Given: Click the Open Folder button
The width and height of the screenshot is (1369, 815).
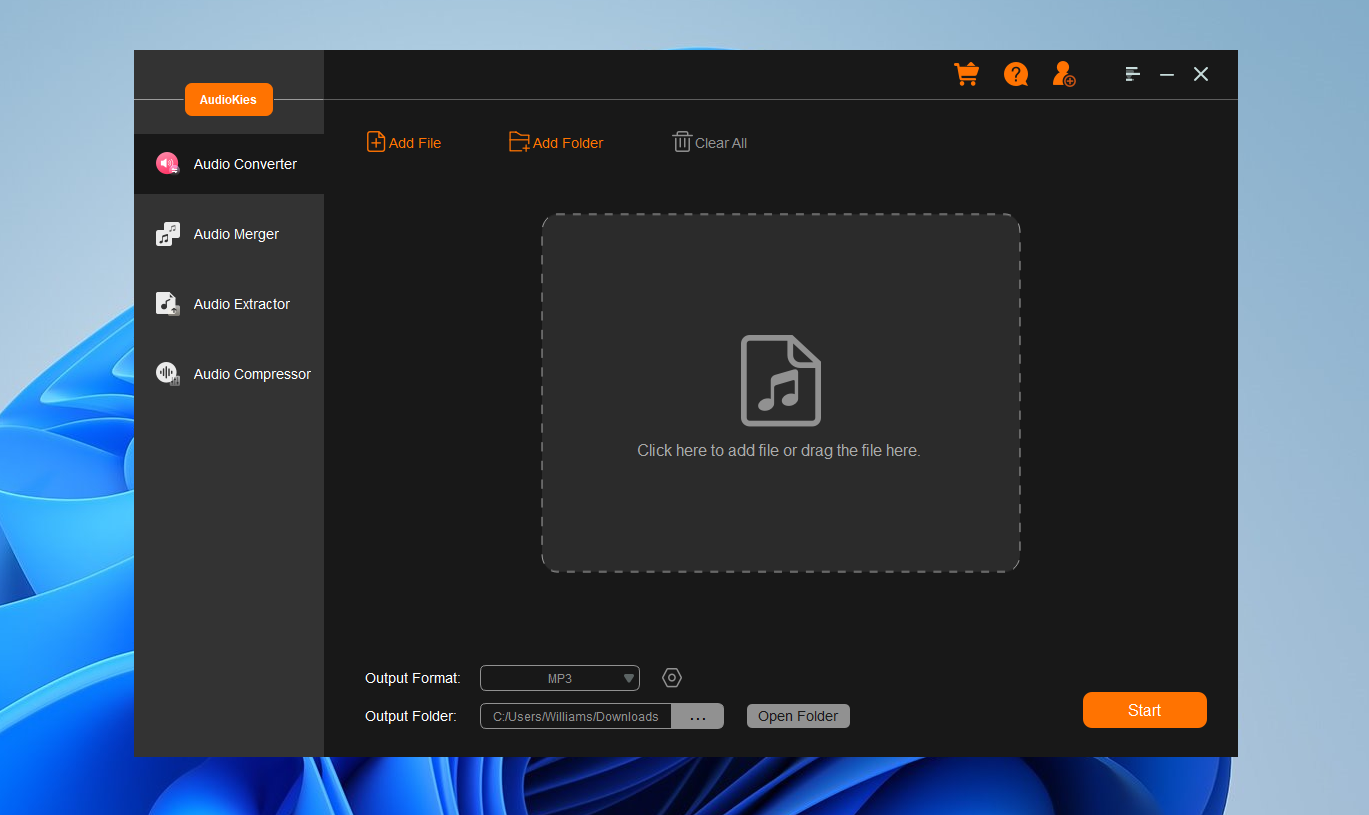Looking at the screenshot, I should 798,716.
